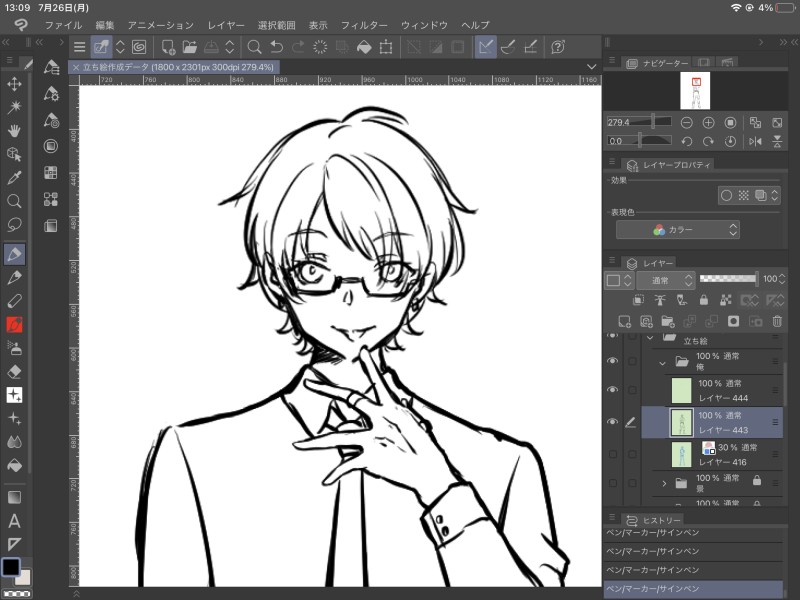
Task: Select the Gradient tool
Action: click(14, 497)
